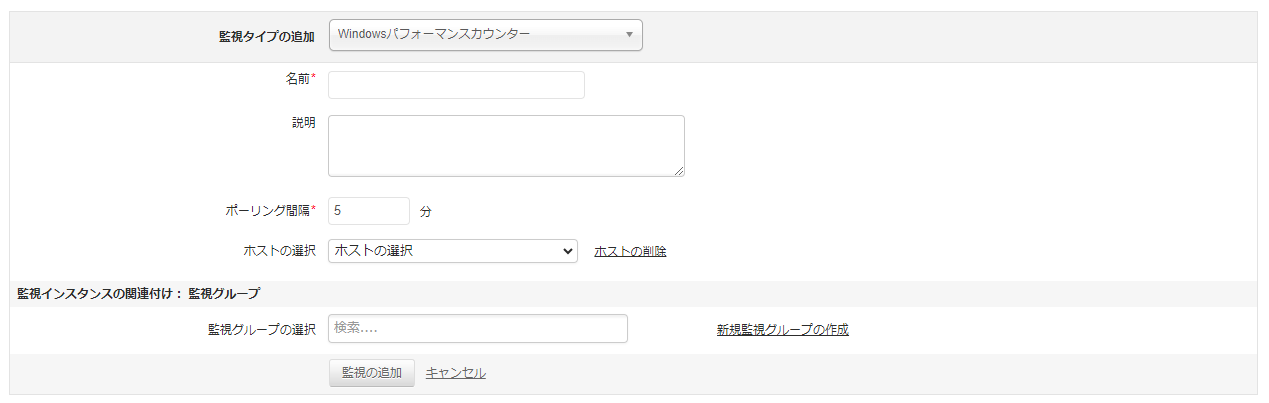Focus the 監視グループの選択 search box
Screen dimensions: 1269x403
(478, 329)
